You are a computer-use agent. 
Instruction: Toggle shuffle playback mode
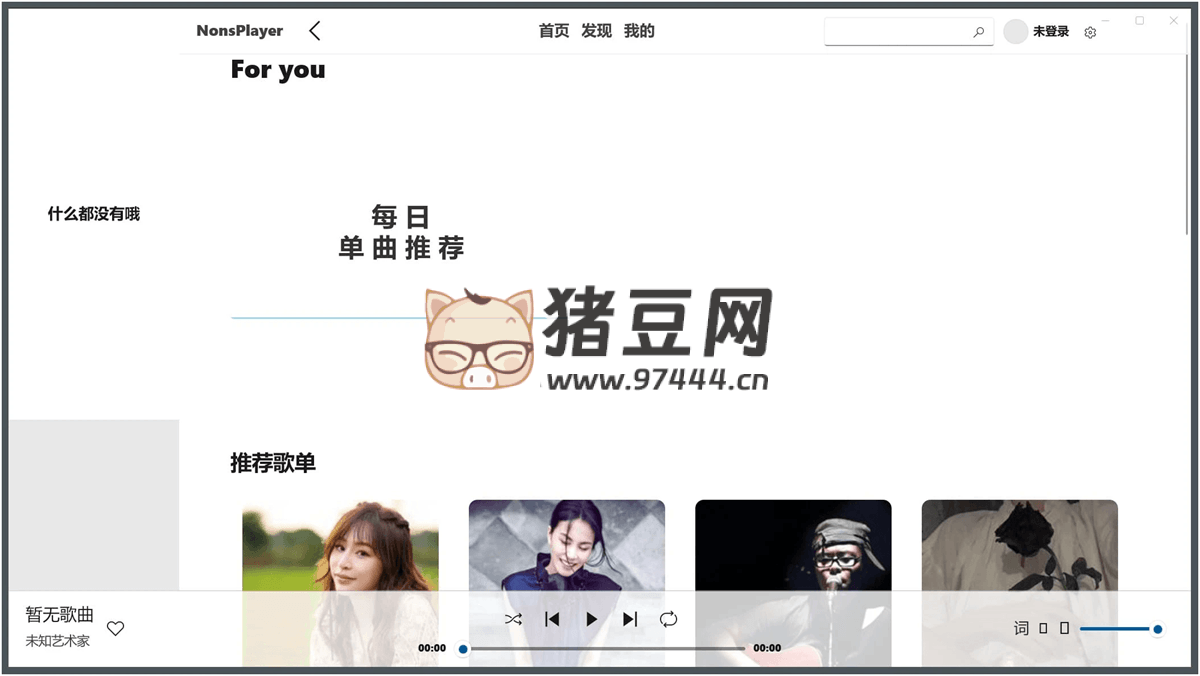pos(513,618)
